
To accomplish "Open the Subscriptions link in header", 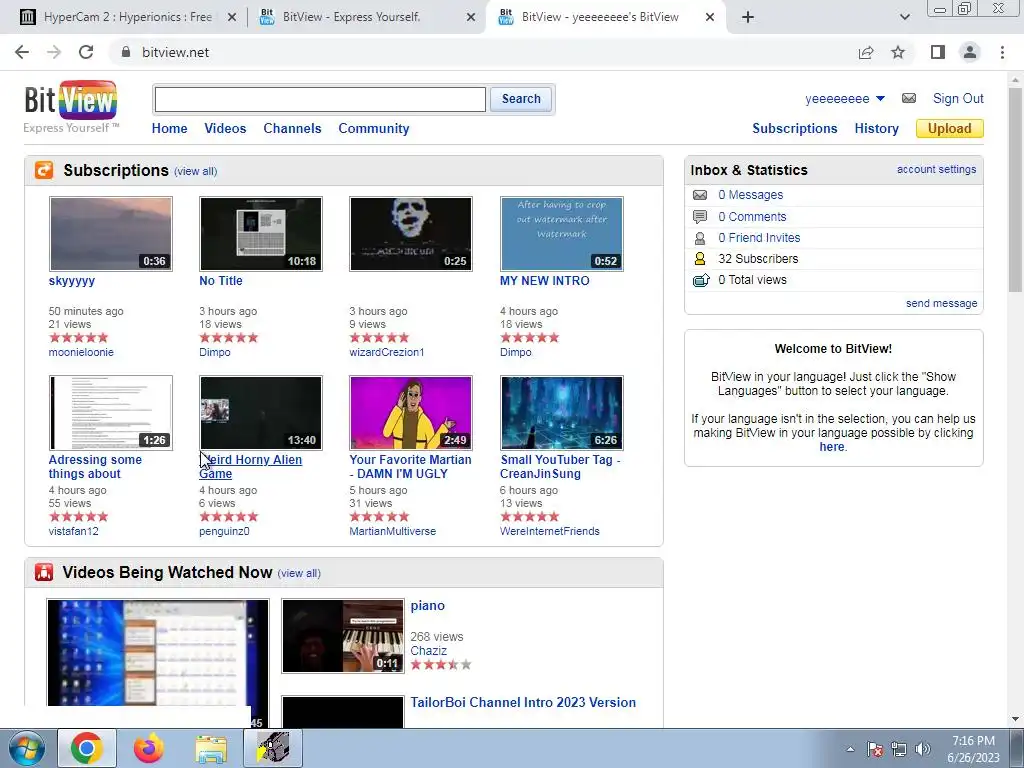I will coord(795,129).
